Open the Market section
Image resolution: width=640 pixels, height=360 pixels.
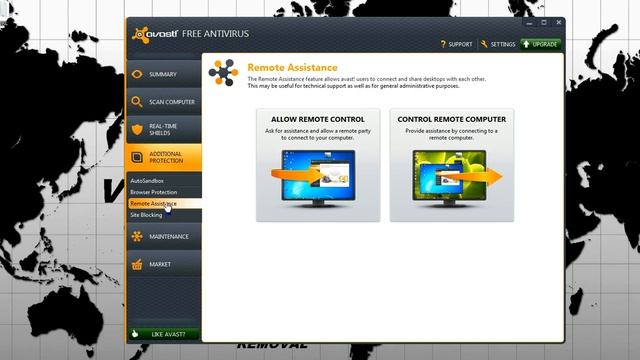(x=164, y=264)
